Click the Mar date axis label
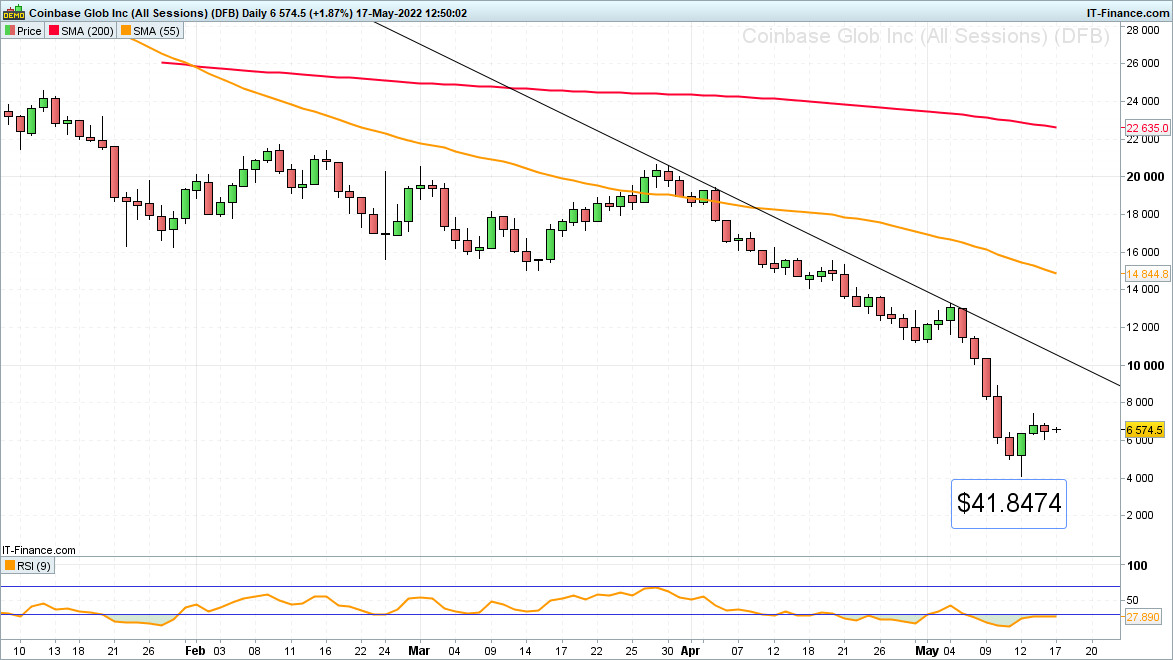 pos(419,651)
